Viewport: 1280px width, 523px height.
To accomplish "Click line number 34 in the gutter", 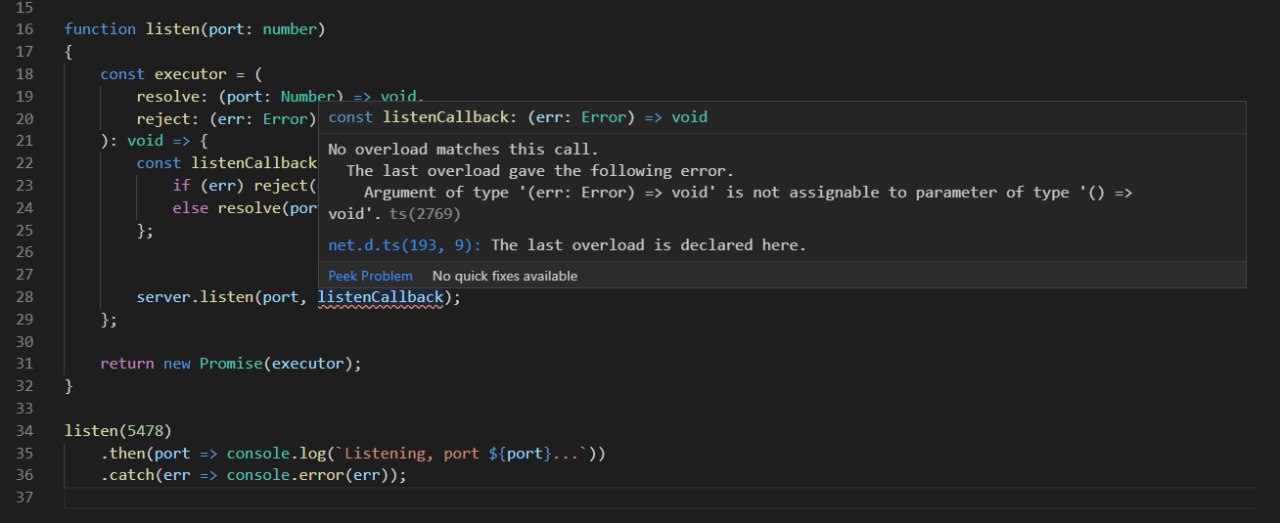I will (25, 431).
